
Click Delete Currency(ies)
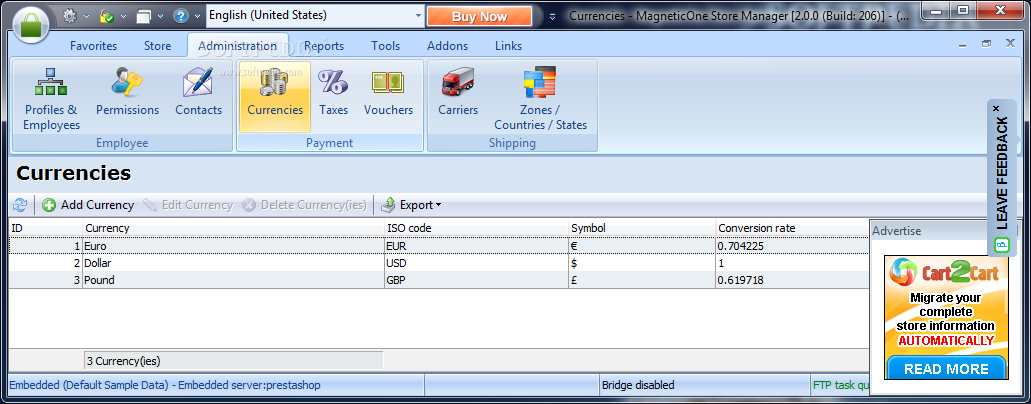point(304,205)
